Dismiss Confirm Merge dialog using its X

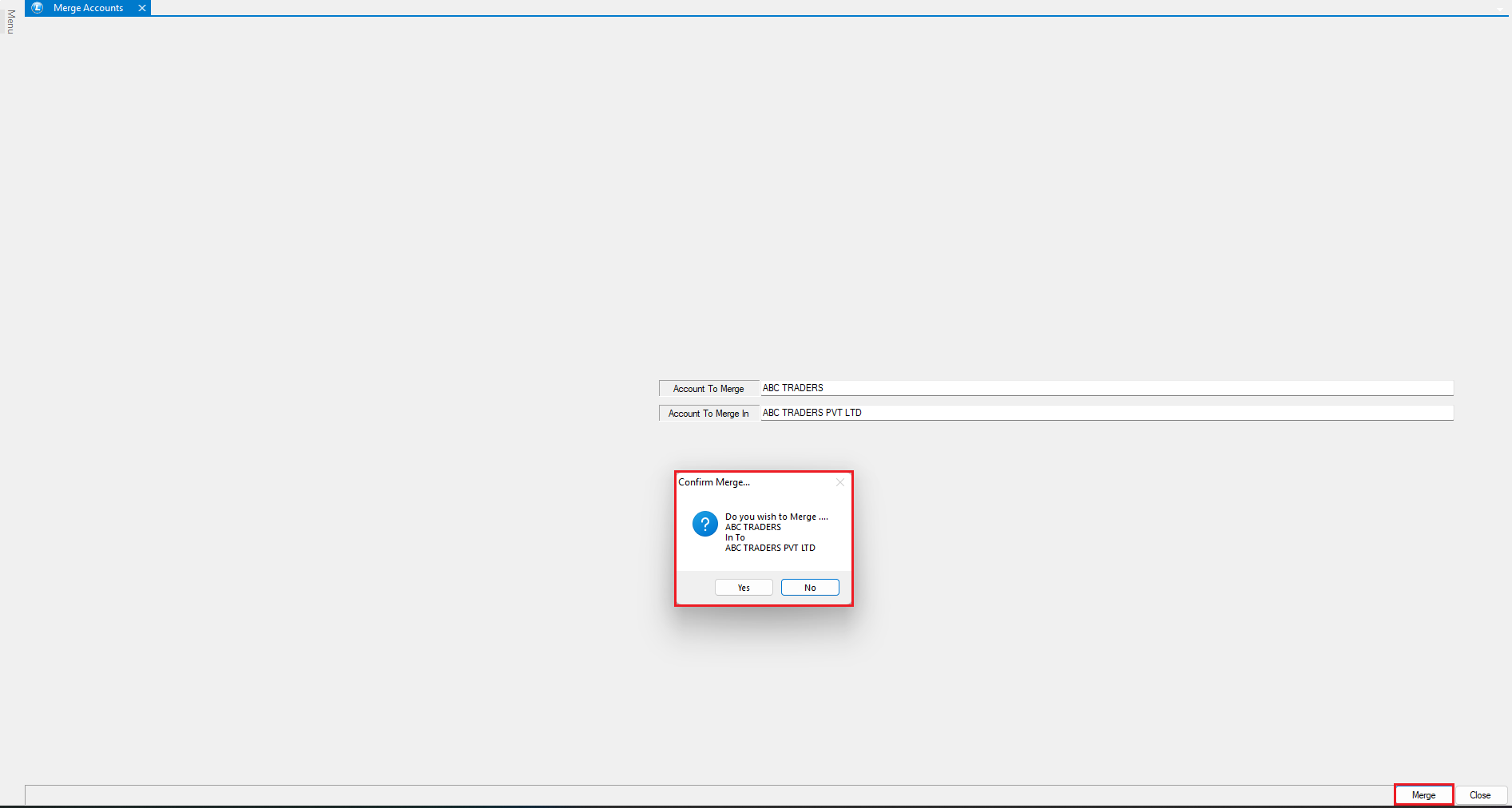(839, 482)
